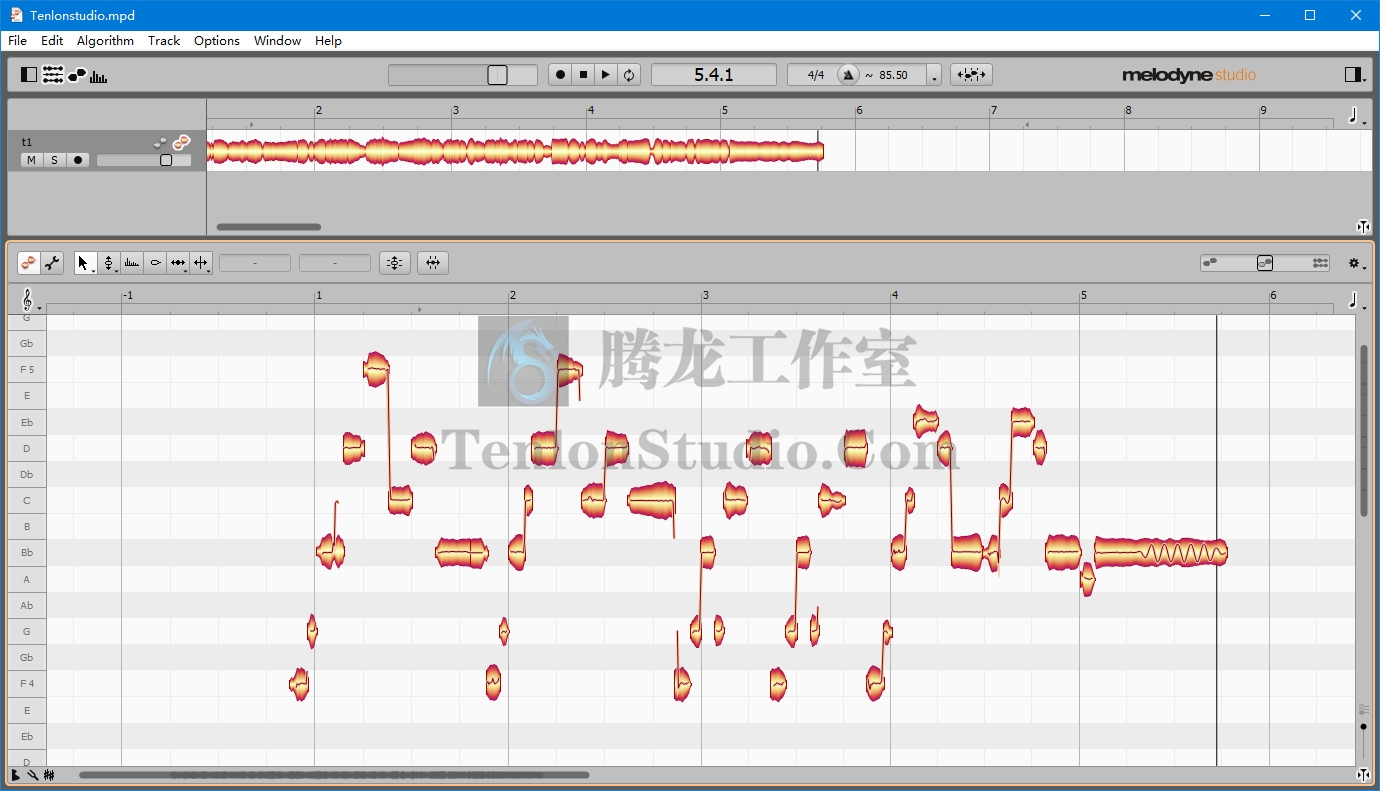Screen dimensions: 1380x791
Task: Toggle t1 reference blob icon
Action: pos(160,143)
